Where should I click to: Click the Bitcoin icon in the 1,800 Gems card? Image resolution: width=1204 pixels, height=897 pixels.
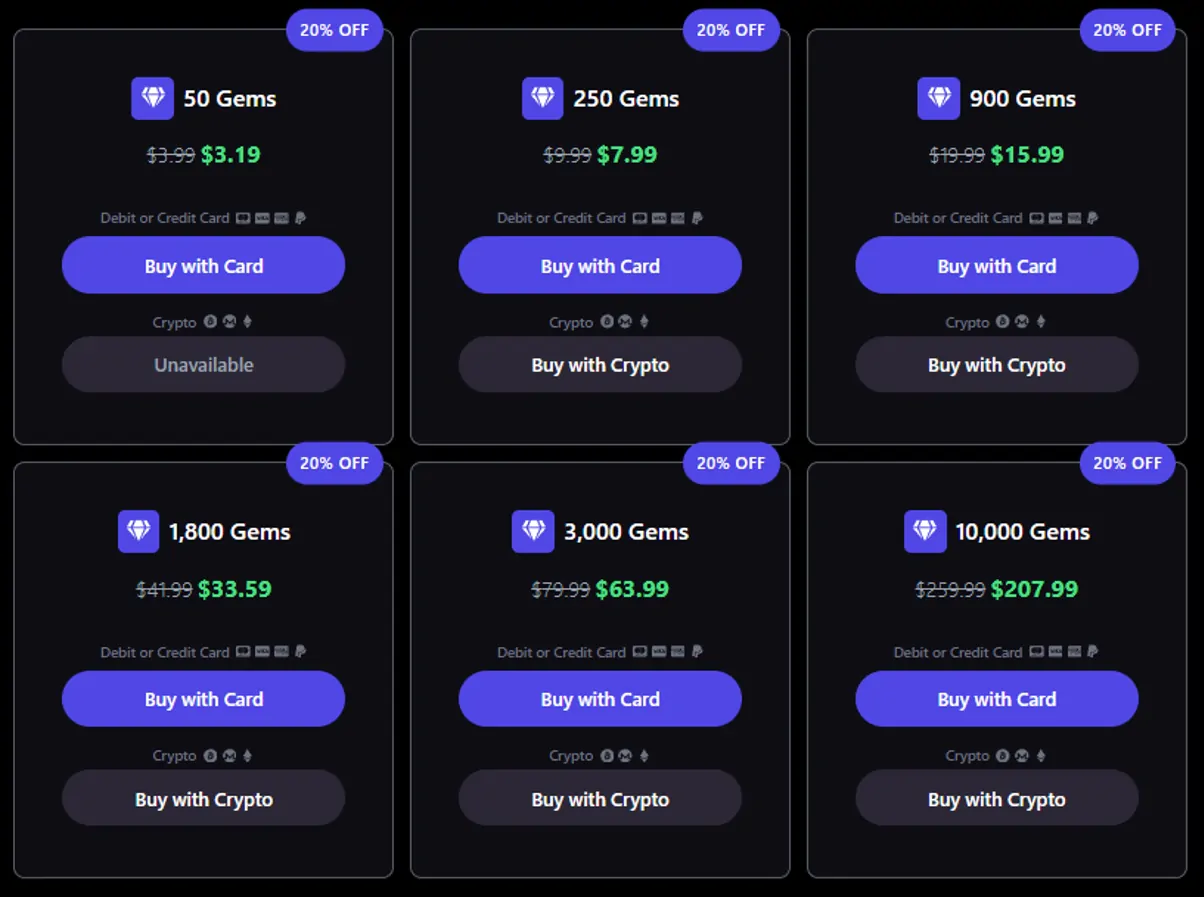210,756
